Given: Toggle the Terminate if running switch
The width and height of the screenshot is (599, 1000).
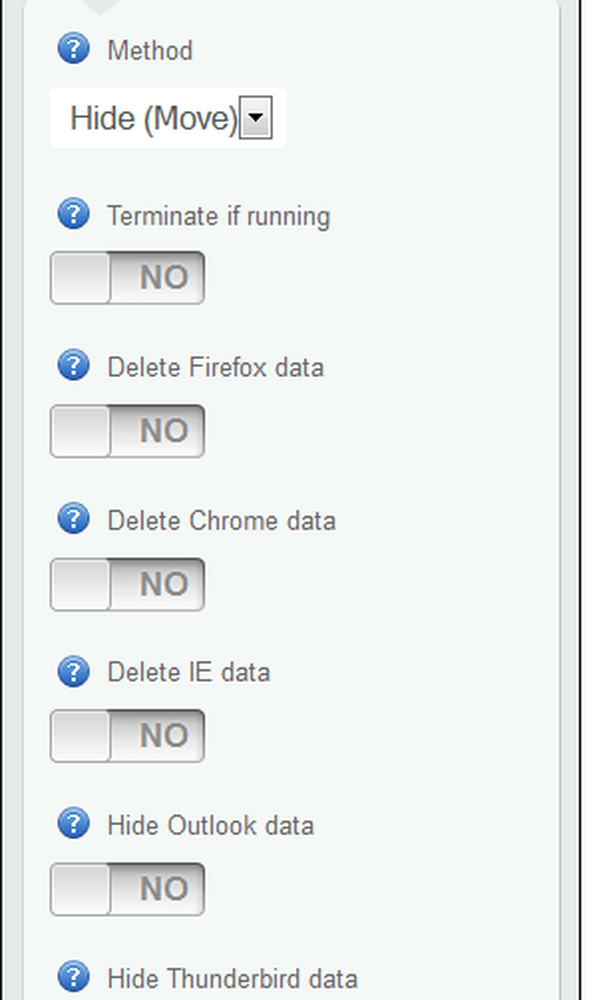Looking at the screenshot, I should (x=128, y=277).
